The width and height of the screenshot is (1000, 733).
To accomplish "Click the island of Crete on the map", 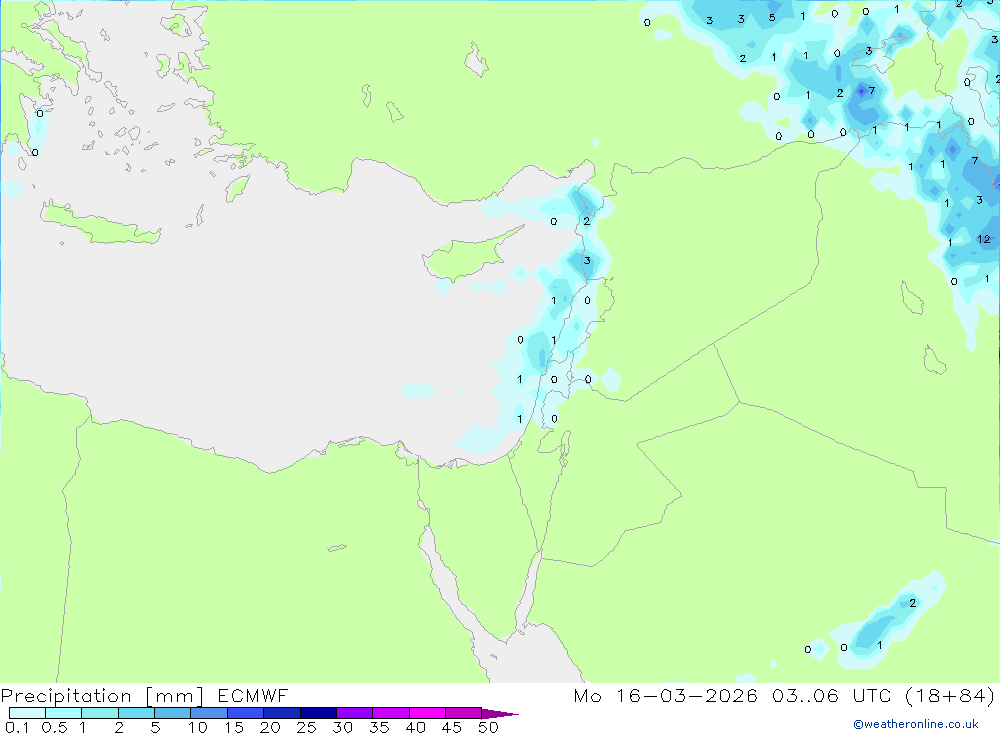I will click(101, 223).
